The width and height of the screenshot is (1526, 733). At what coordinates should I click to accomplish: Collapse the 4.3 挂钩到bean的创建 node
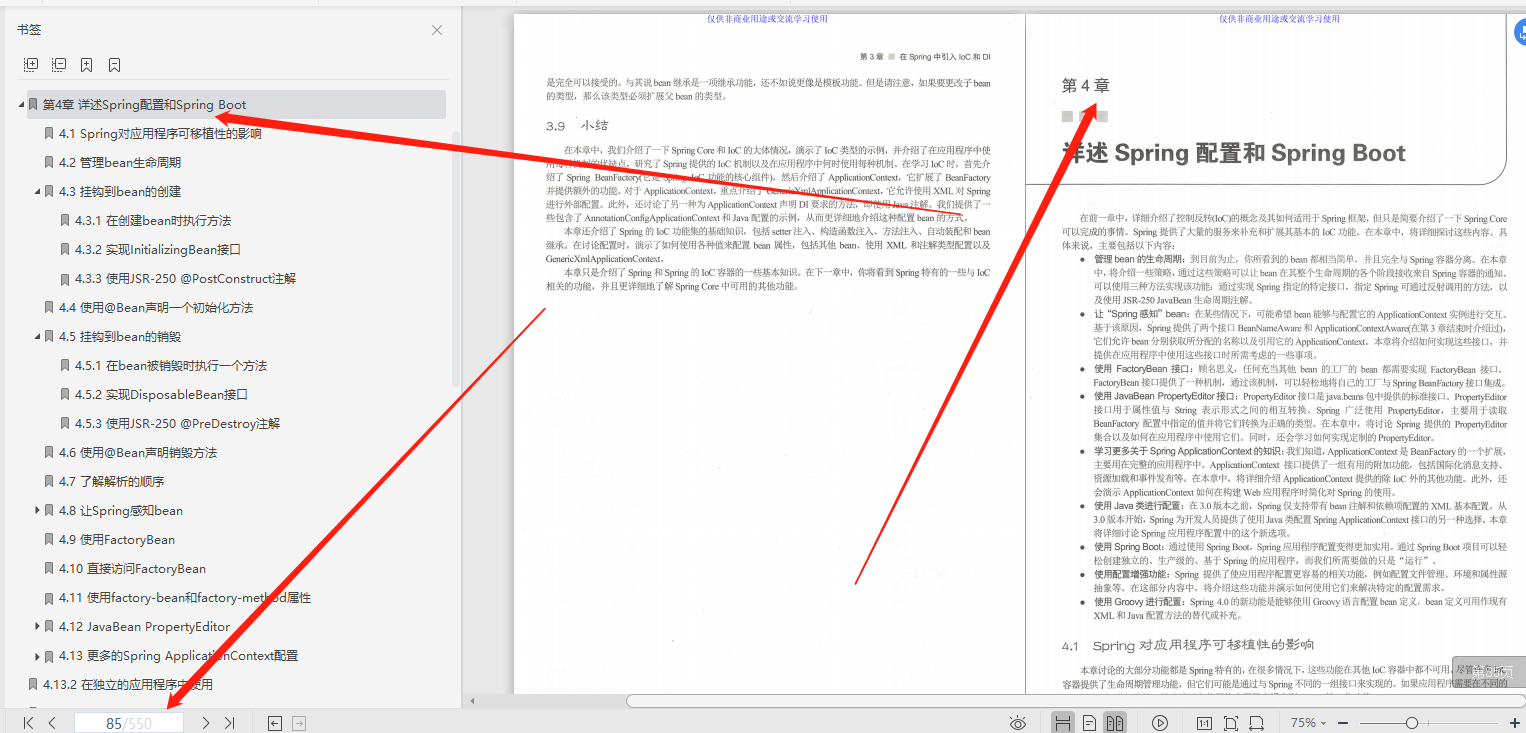(x=38, y=191)
